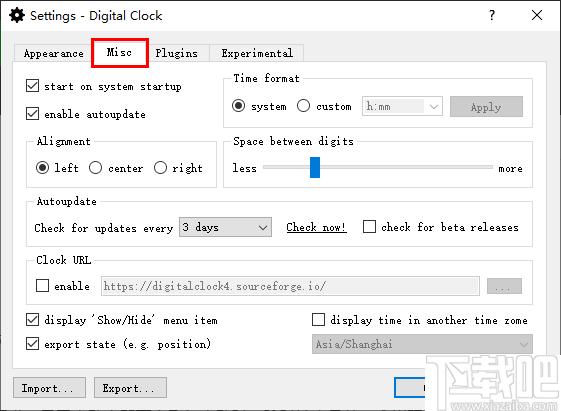Click the Export... button
This screenshot has height=411, width=561.
pyautogui.click(x=130, y=387)
